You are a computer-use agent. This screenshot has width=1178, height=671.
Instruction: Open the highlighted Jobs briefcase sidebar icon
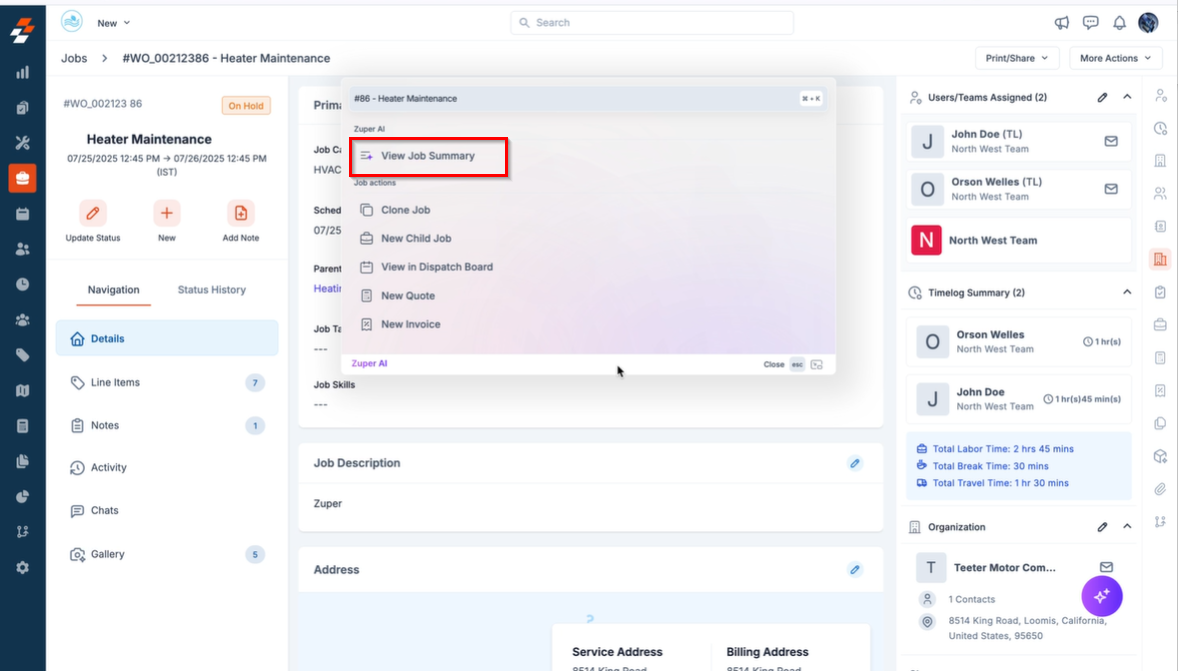(23, 178)
